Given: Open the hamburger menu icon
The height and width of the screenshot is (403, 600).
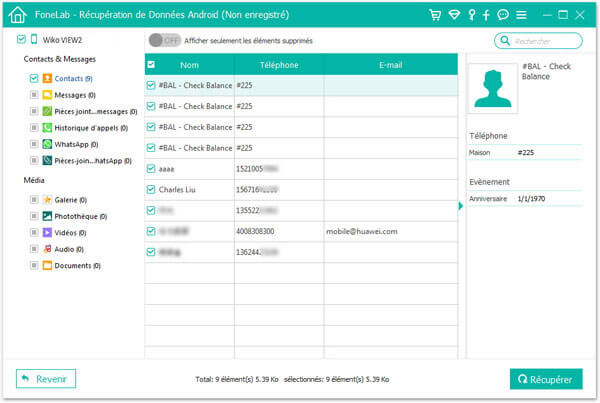Looking at the screenshot, I should tap(521, 15).
